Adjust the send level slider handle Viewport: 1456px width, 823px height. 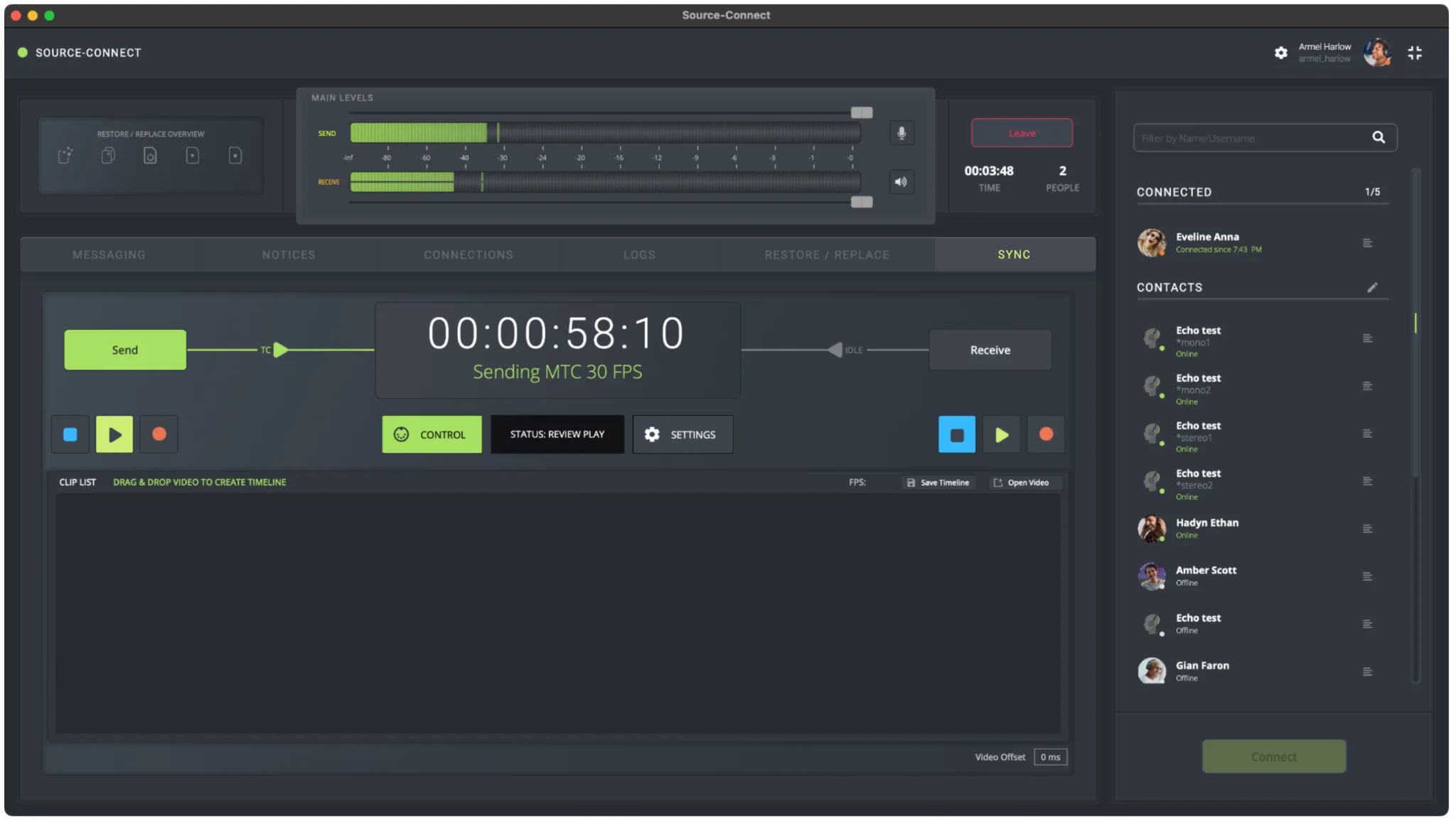[862, 112]
